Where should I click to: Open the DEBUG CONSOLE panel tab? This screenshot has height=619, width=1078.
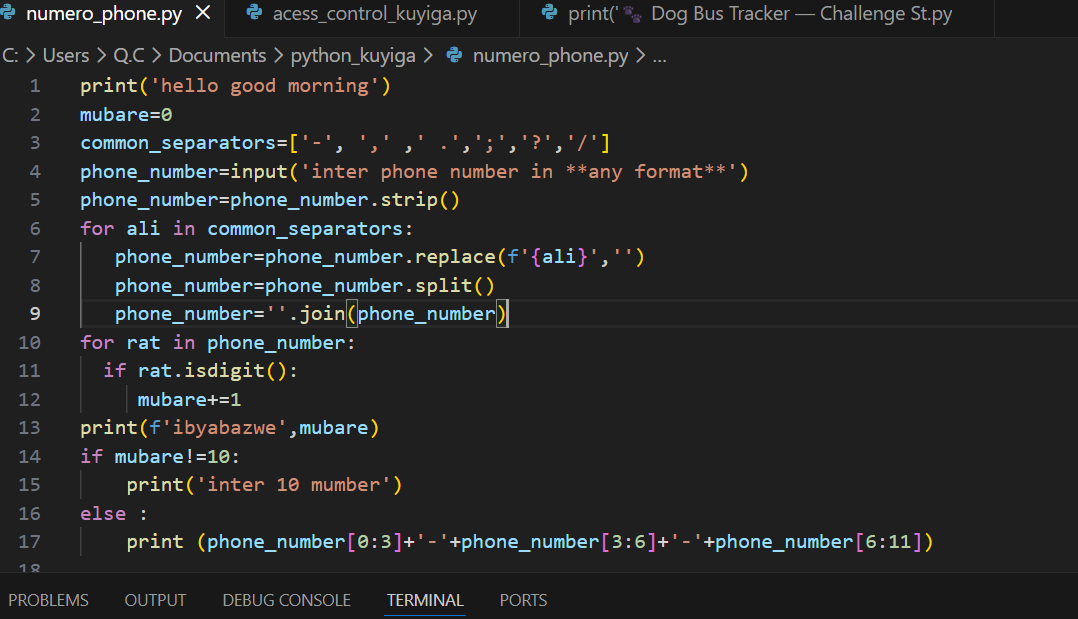pyautogui.click(x=287, y=600)
